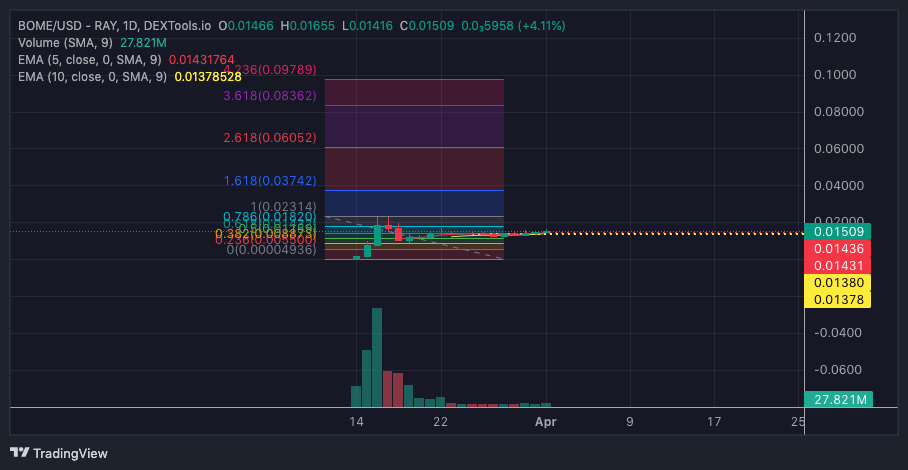Click the 1.618(0.03742) Fibonacci label

pos(270,181)
